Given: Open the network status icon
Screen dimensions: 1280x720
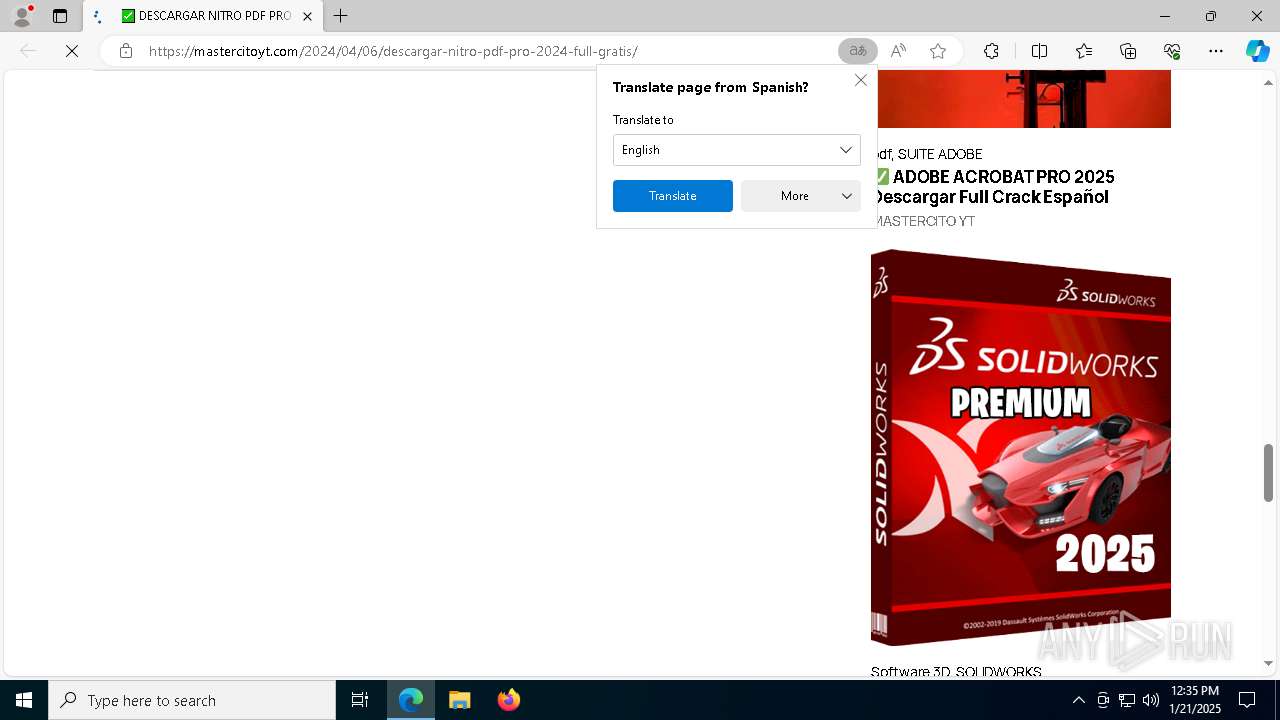Looking at the screenshot, I should pyautogui.click(x=1127, y=700).
